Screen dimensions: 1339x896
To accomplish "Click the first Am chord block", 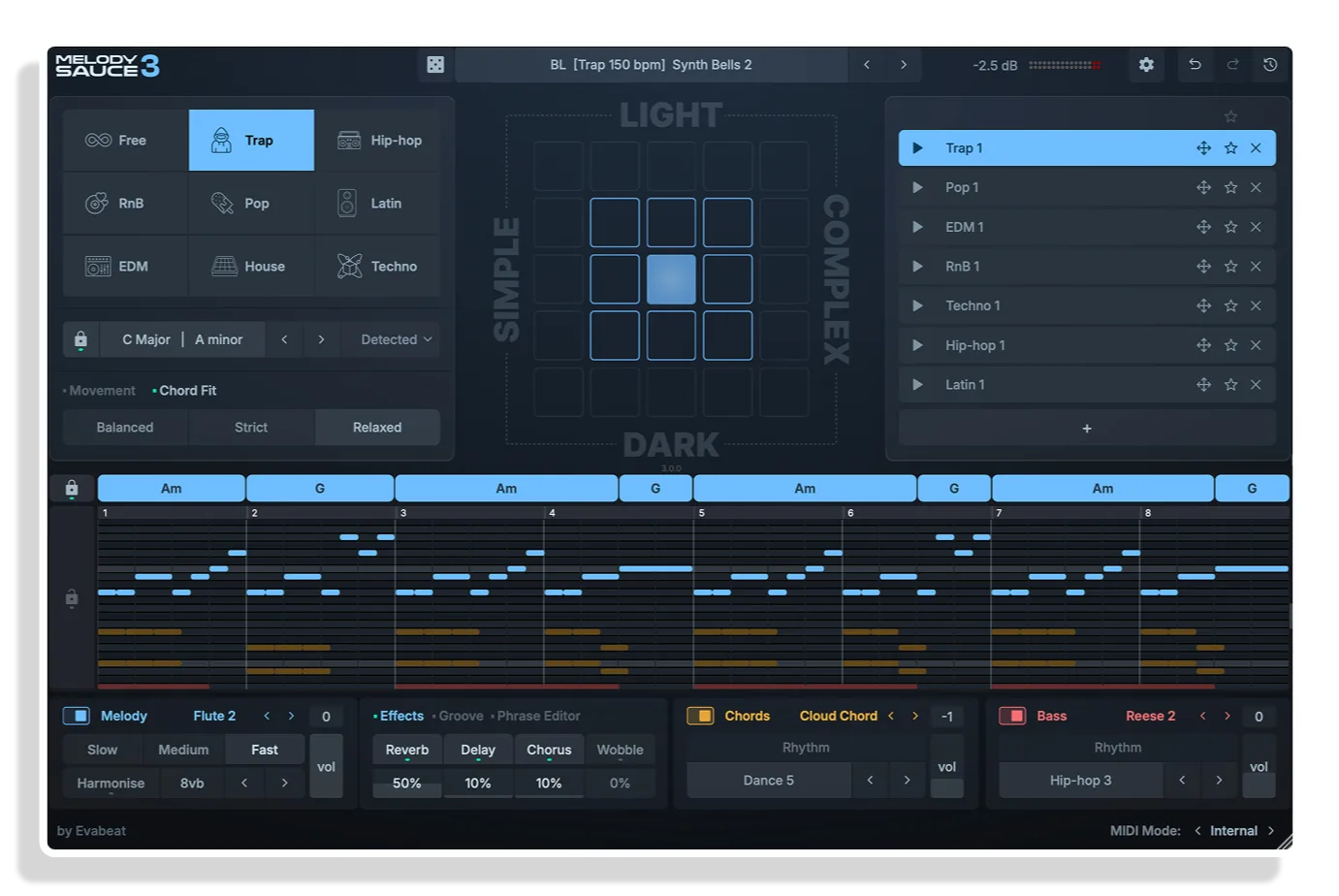I will (x=172, y=489).
